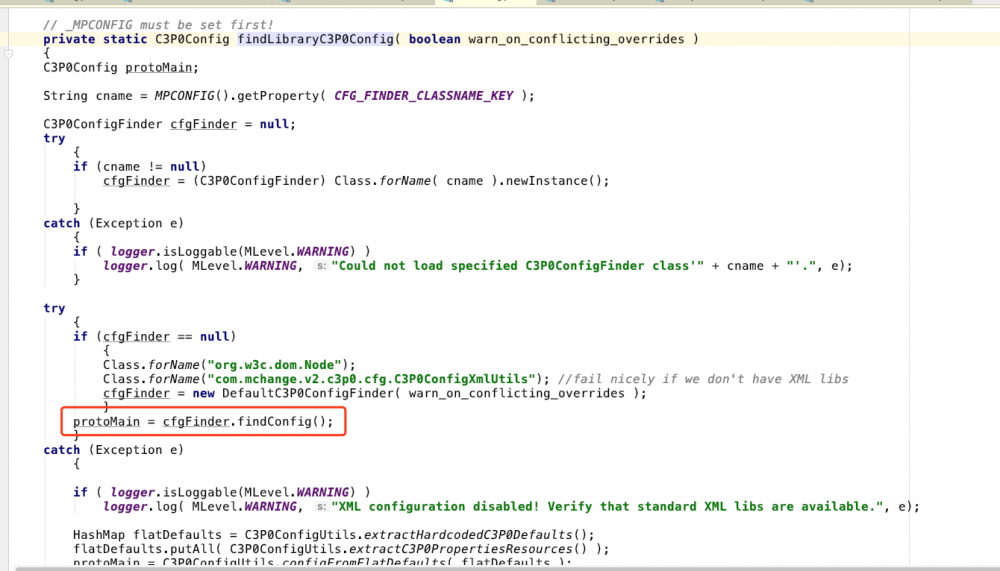Click the MPCONFIG() method call

pos(191,96)
